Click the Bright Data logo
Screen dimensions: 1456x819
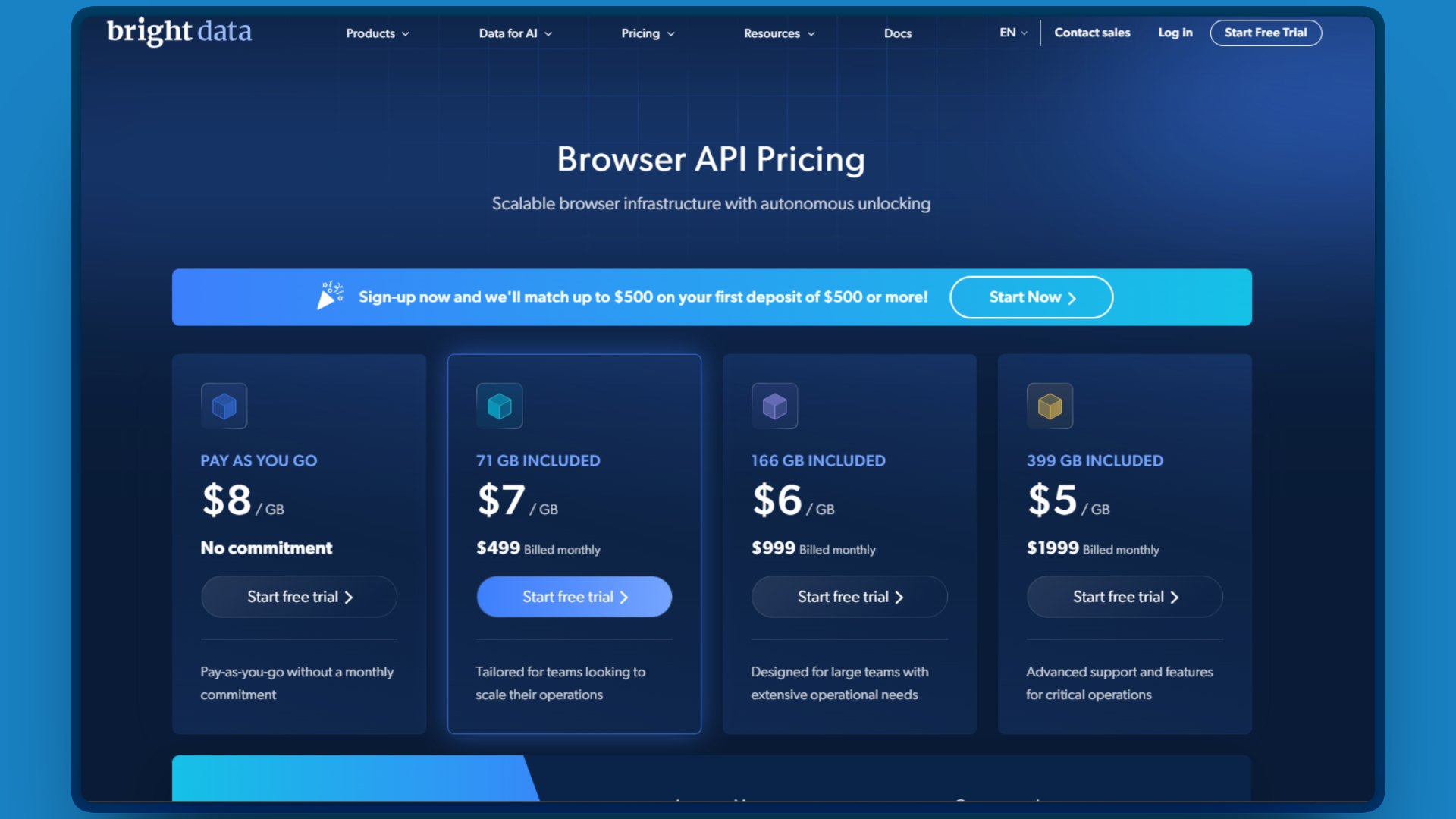pyautogui.click(x=179, y=33)
